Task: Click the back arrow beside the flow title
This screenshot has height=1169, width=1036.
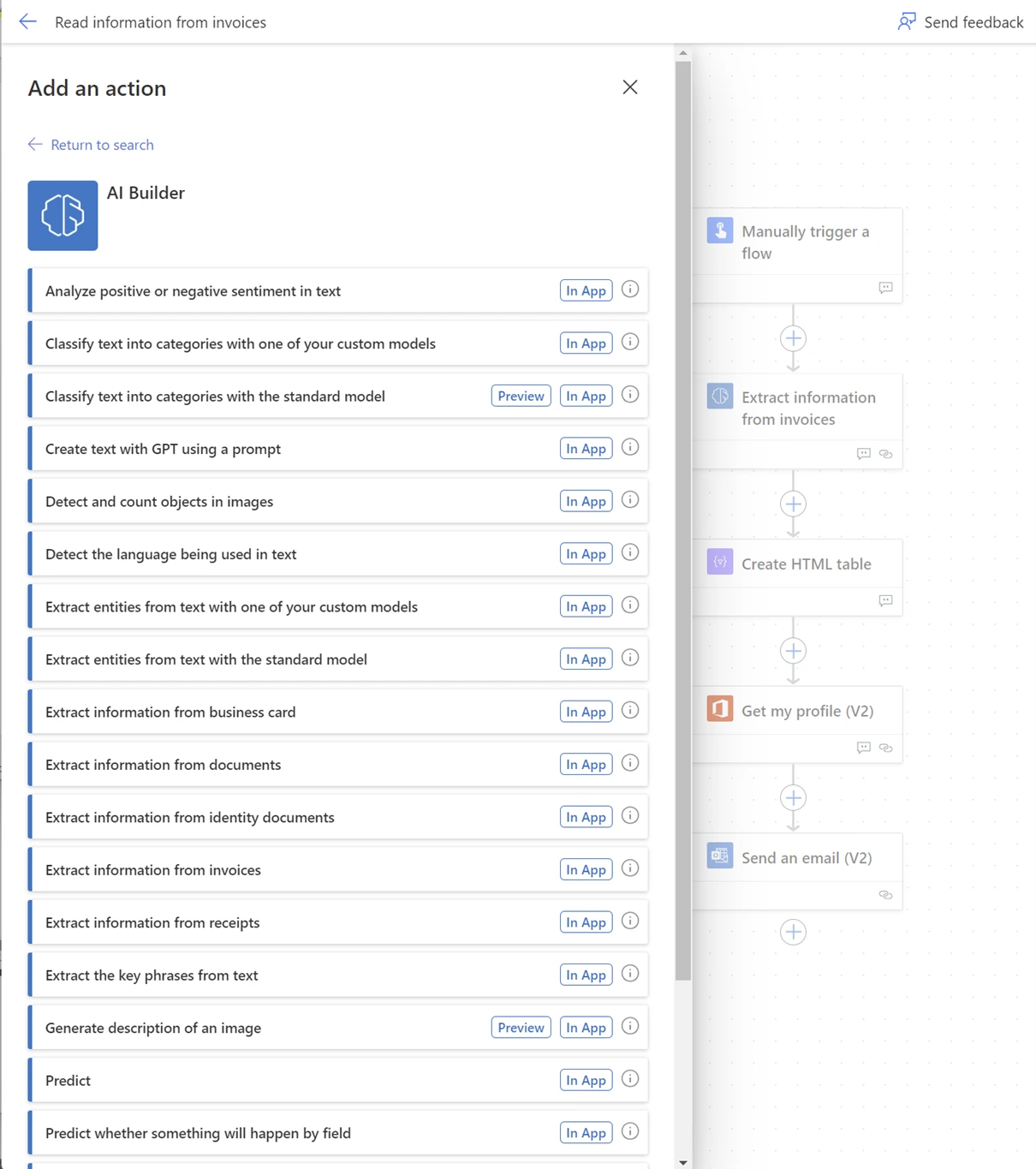Action: click(x=27, y=21)
